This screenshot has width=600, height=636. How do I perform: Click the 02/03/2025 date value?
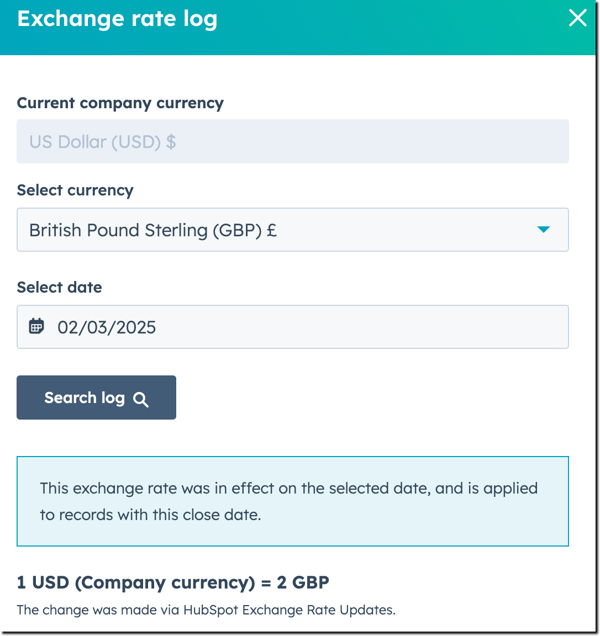[x=106, y=327]
